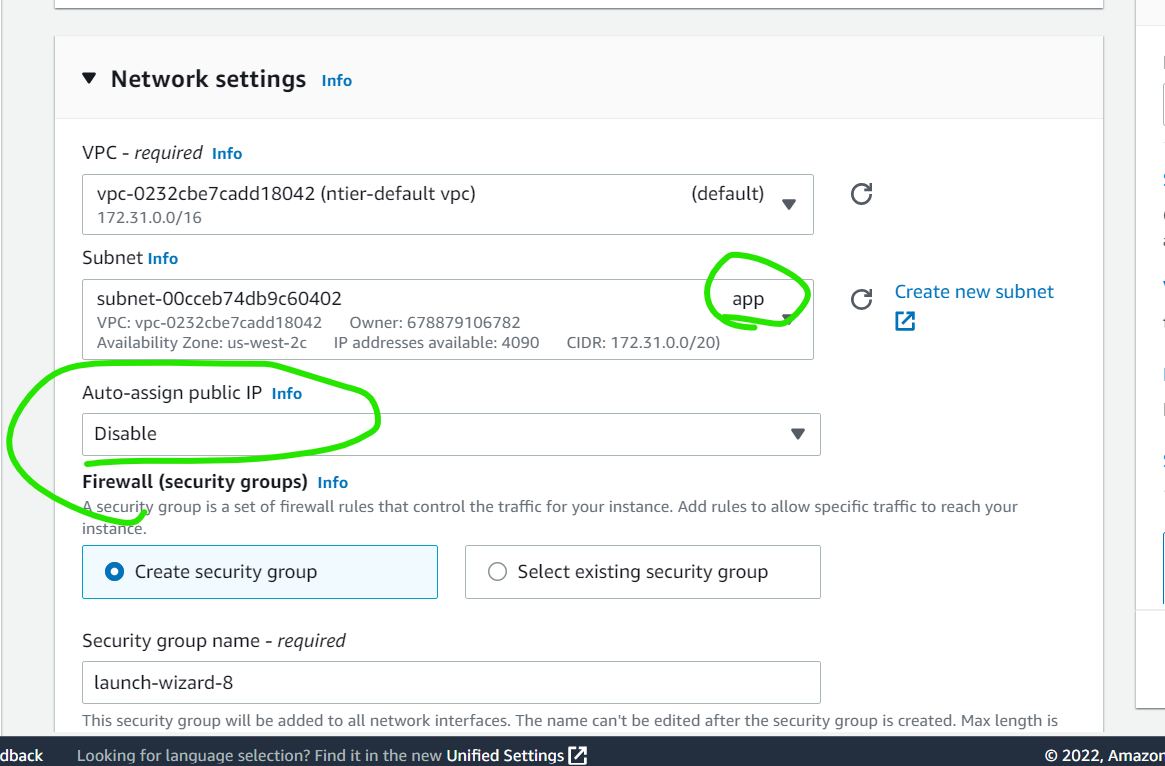Click into the Security group name field
The image size is (1165, 766).
point(451,682)
